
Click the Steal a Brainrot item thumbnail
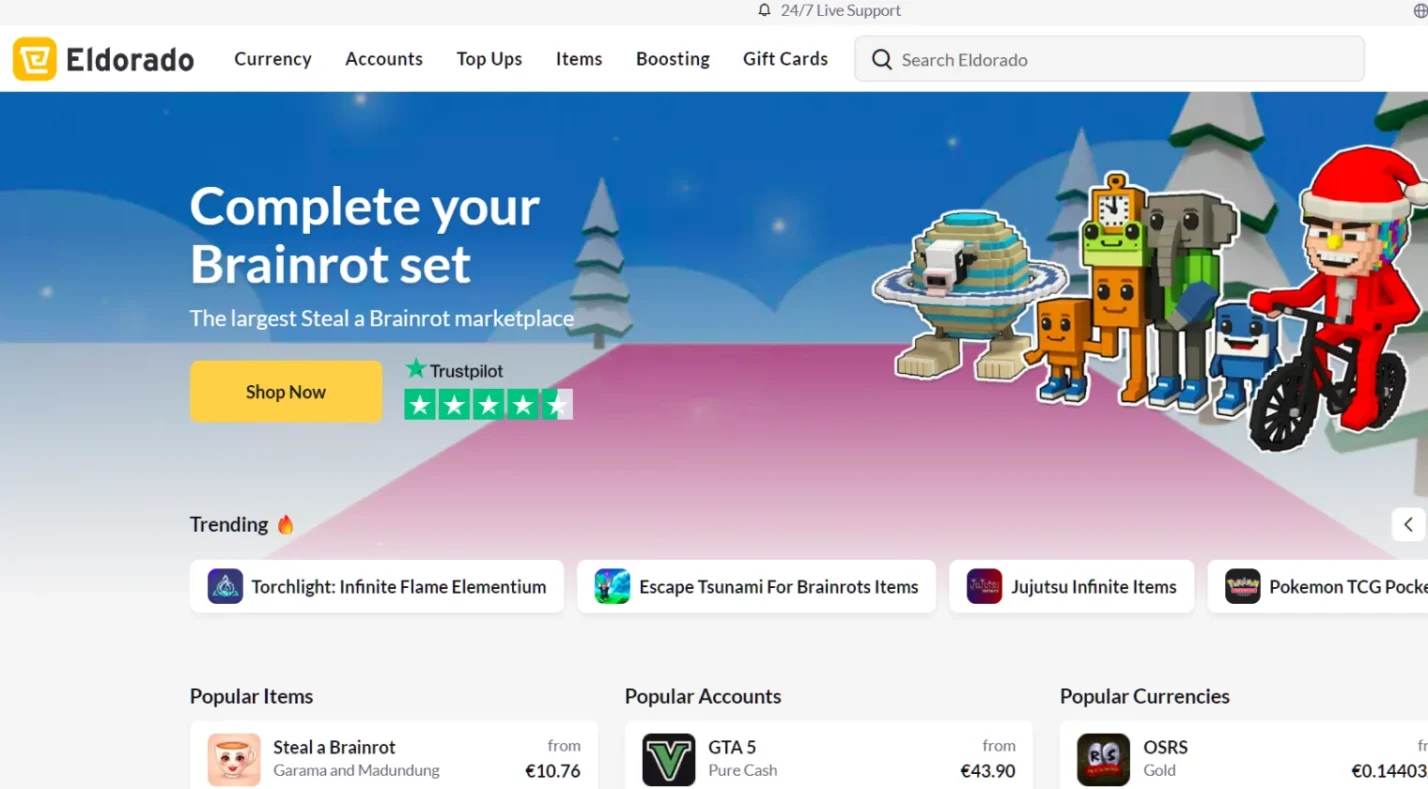point(234,760)
